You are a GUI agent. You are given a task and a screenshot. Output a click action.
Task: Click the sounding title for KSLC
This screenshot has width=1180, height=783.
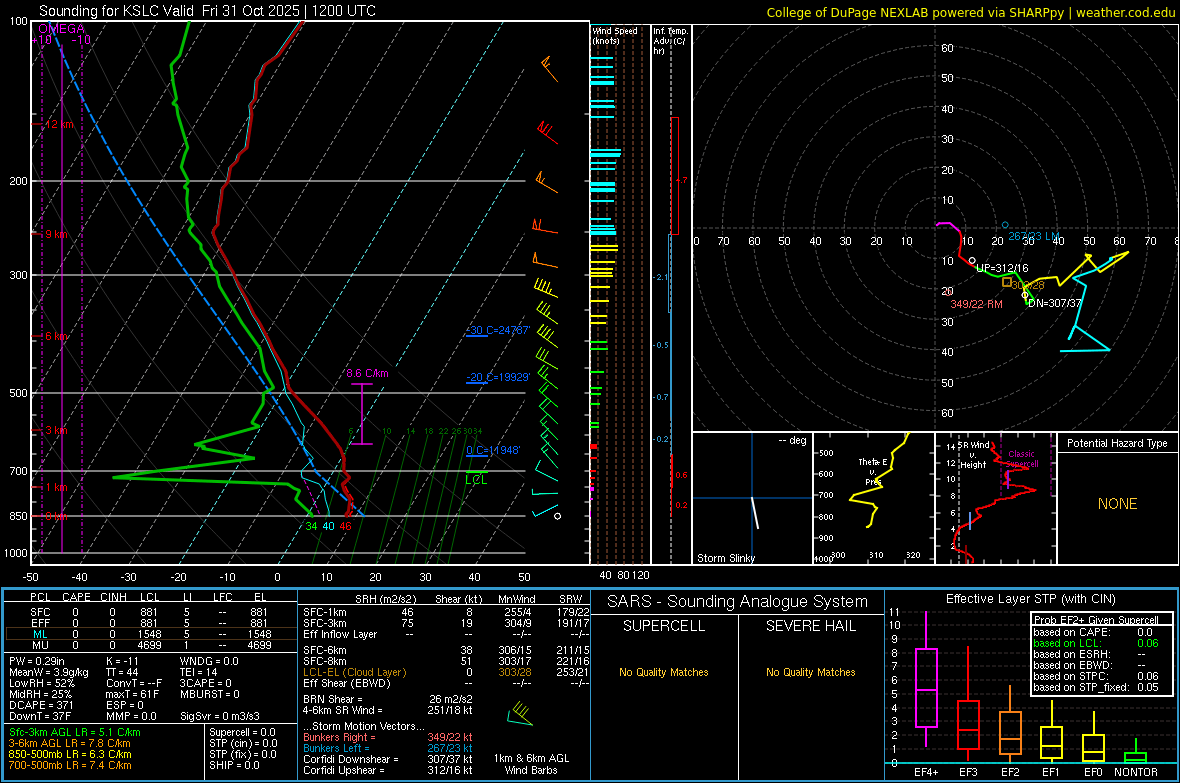point(207,11)
